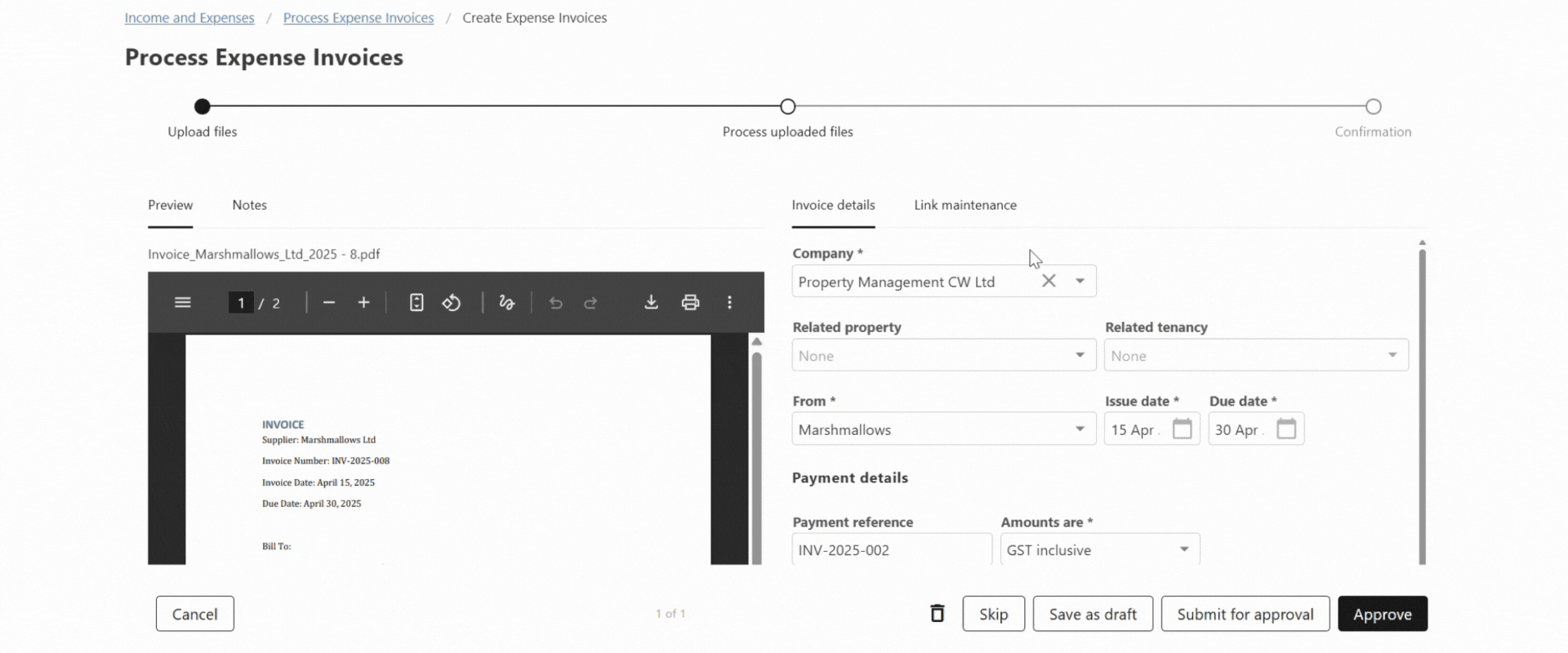This screenshot has width=1568, height=653.
Task: Expand the Amounts are GST dropdown
Action: [1183, 549]
